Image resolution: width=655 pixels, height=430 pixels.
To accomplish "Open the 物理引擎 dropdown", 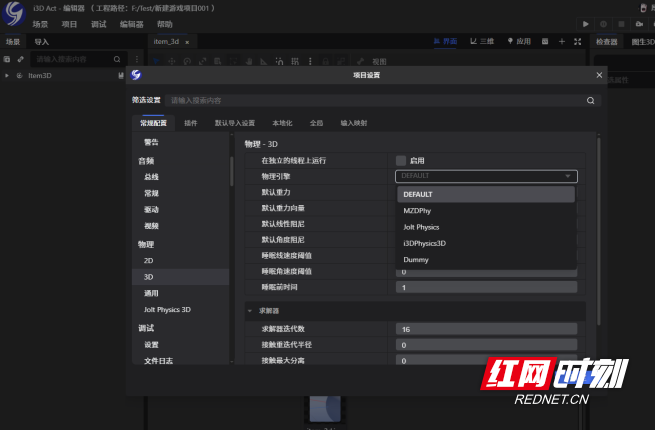I will click(486, 176).
